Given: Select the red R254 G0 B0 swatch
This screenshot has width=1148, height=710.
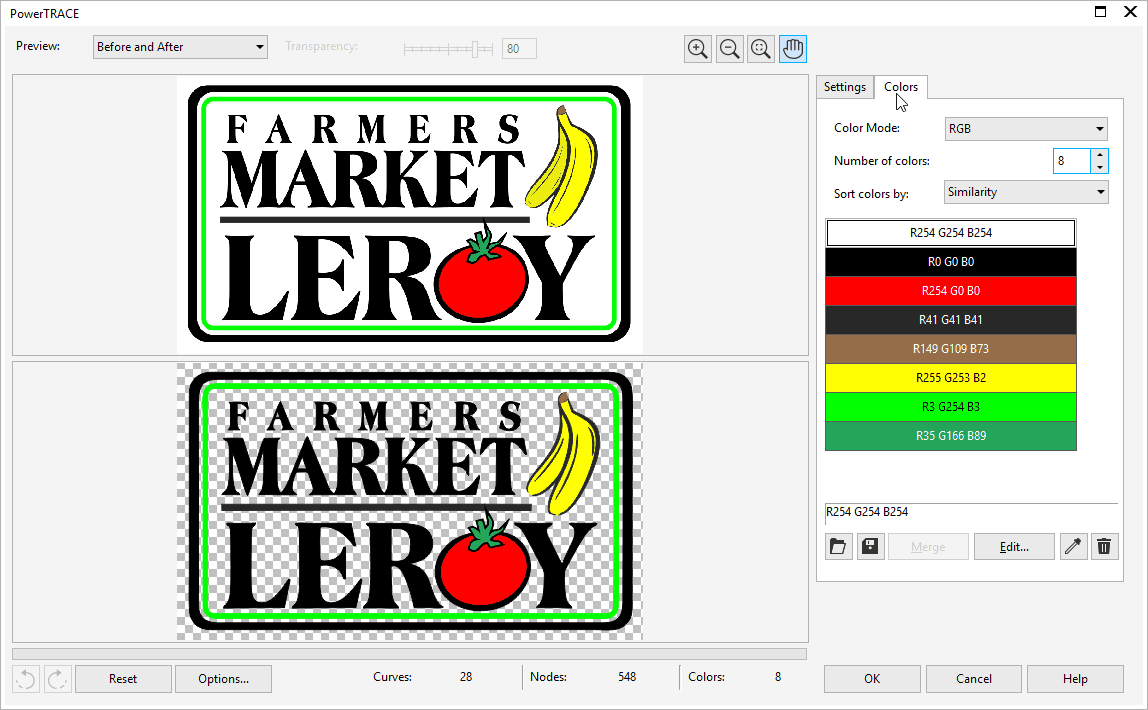Looking at the screenshot, I should 950,290.
